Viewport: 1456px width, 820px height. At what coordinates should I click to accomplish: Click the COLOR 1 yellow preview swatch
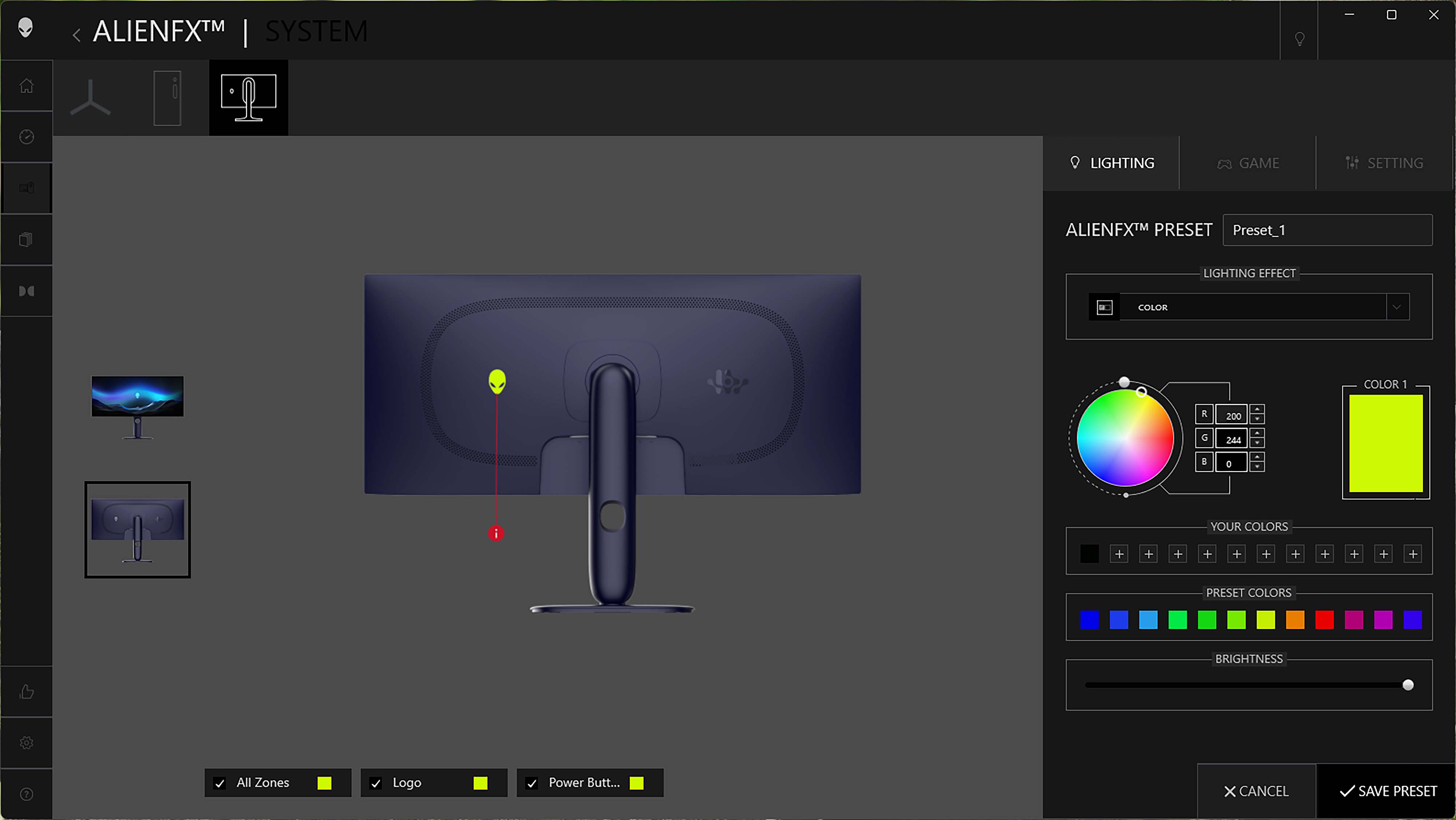1386,443
